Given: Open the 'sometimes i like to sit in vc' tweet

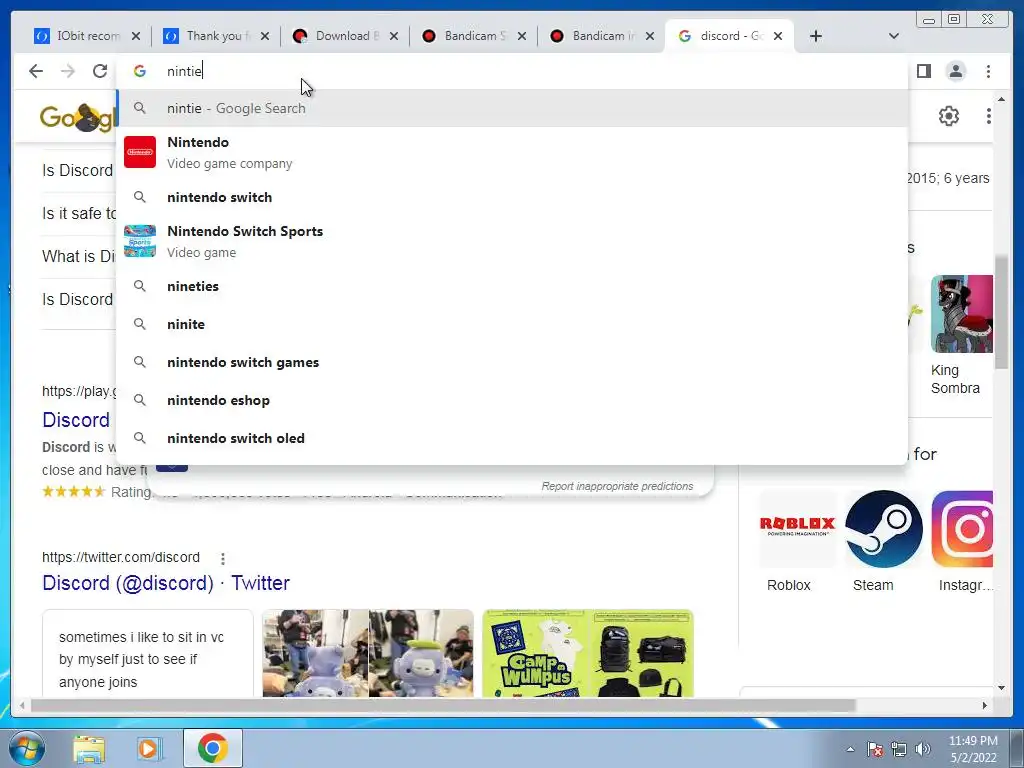Looking at the screenshot, I should (x=148, y=653).
